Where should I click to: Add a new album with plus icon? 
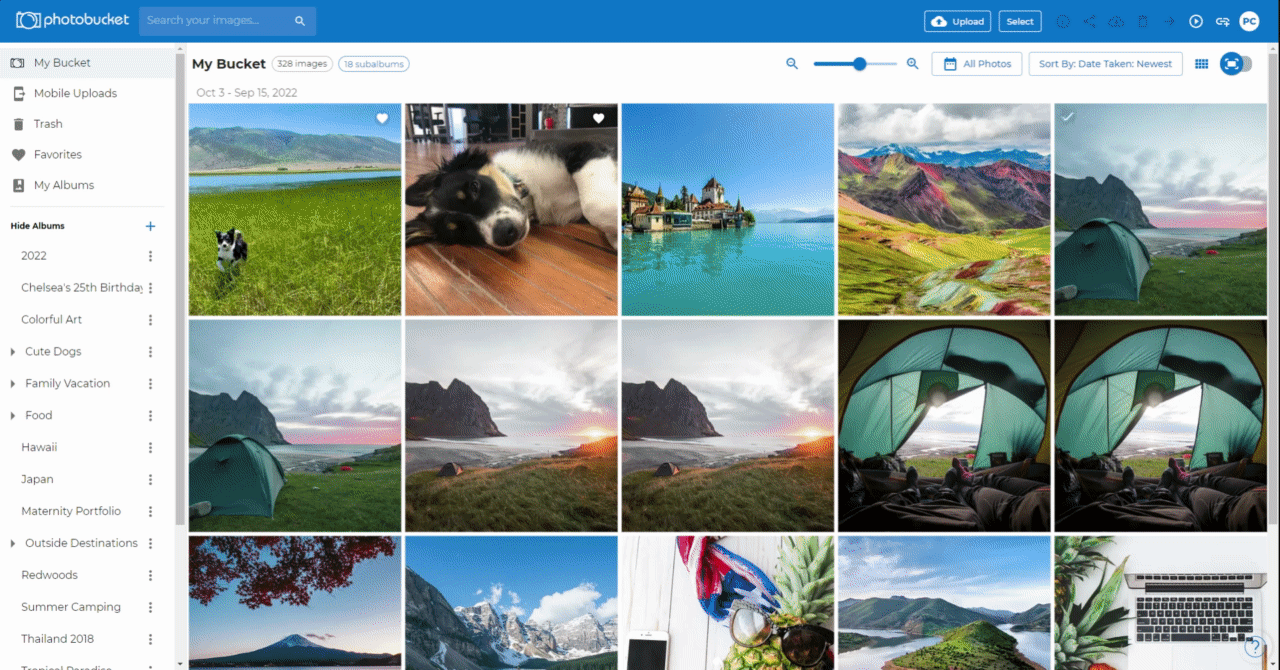point(151,226)
